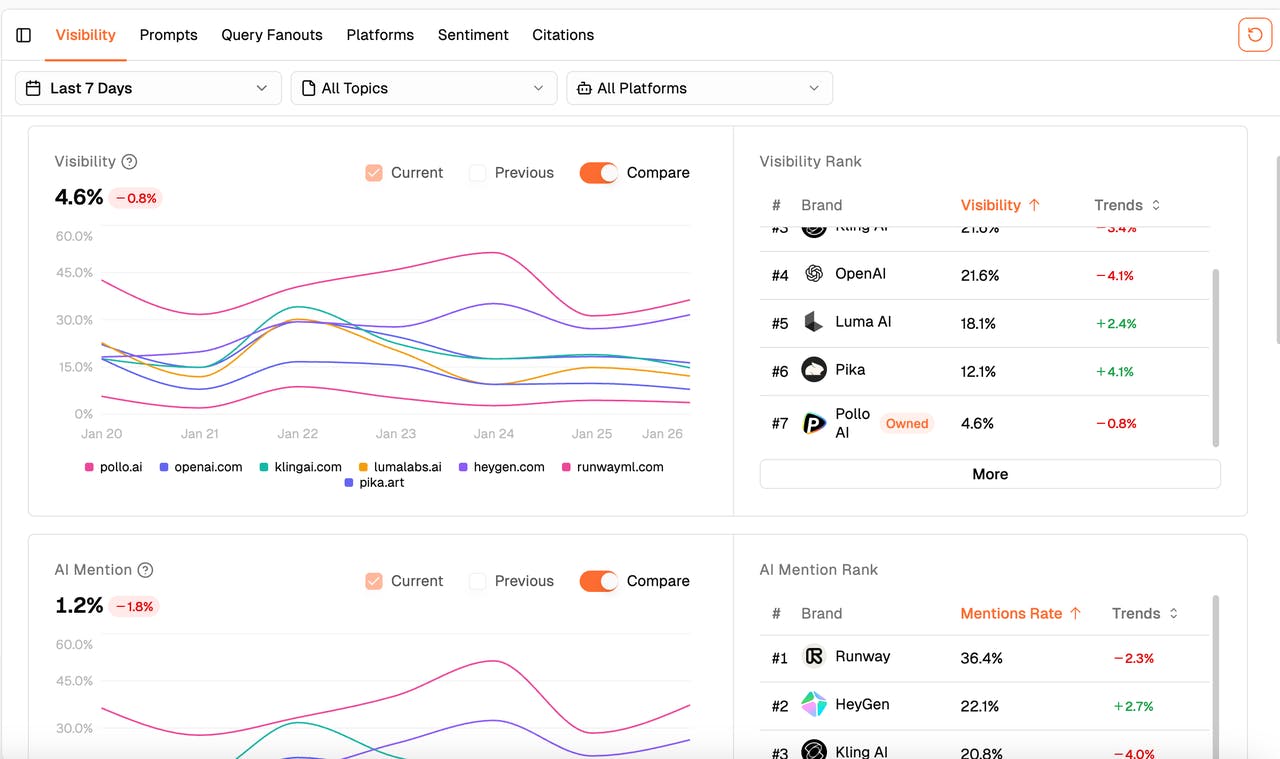The width and height of the screenshot is (1280, 759).
Task: Click the Runway brand logo
Action: 814,656
